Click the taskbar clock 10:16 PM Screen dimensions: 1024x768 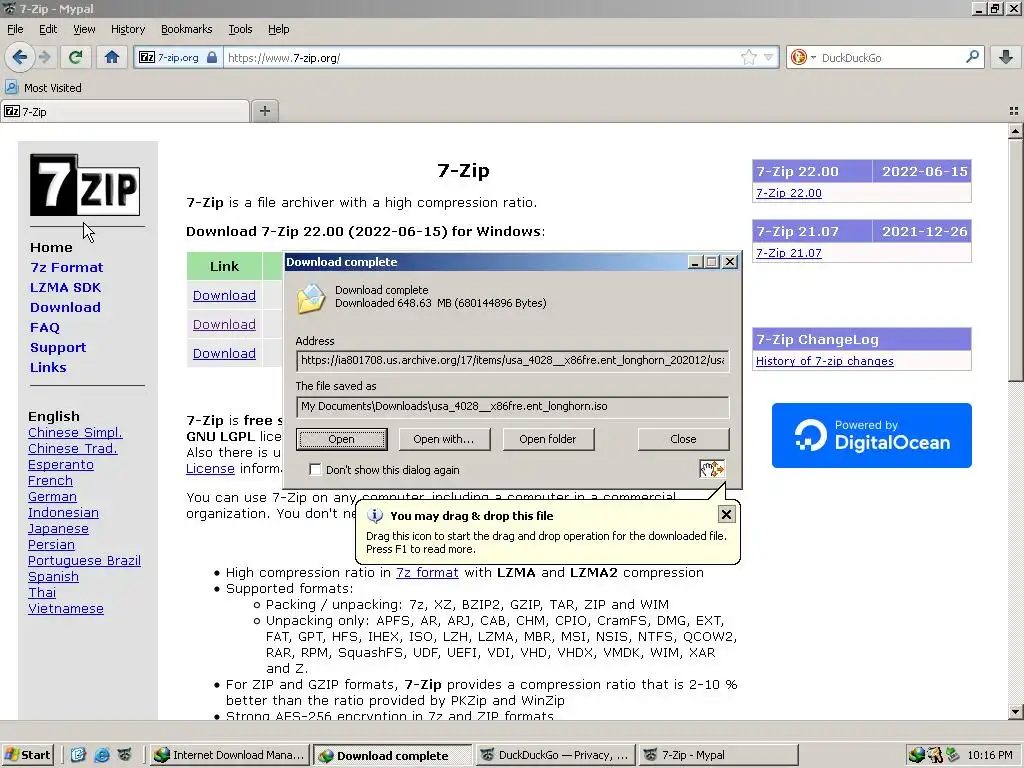989,755
